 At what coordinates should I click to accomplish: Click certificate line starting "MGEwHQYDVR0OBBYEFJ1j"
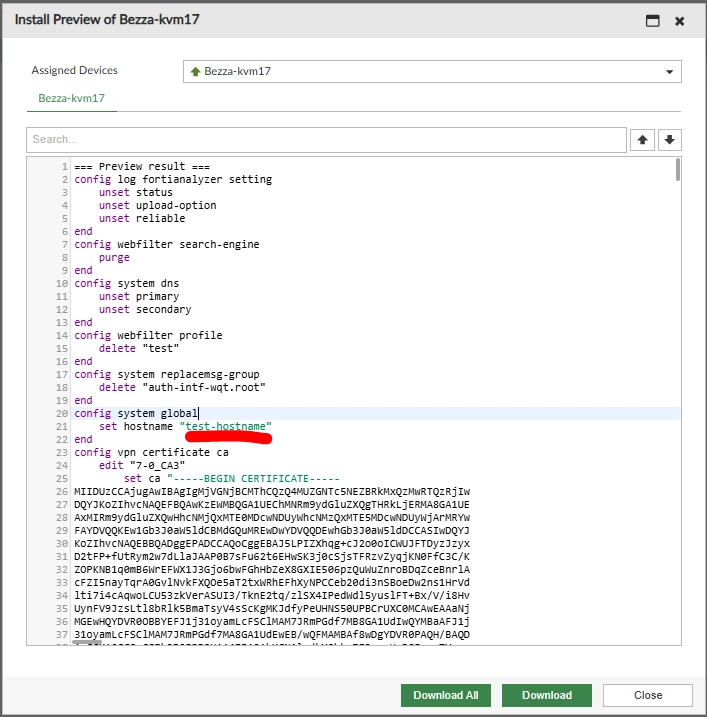(x=272, y=621)
